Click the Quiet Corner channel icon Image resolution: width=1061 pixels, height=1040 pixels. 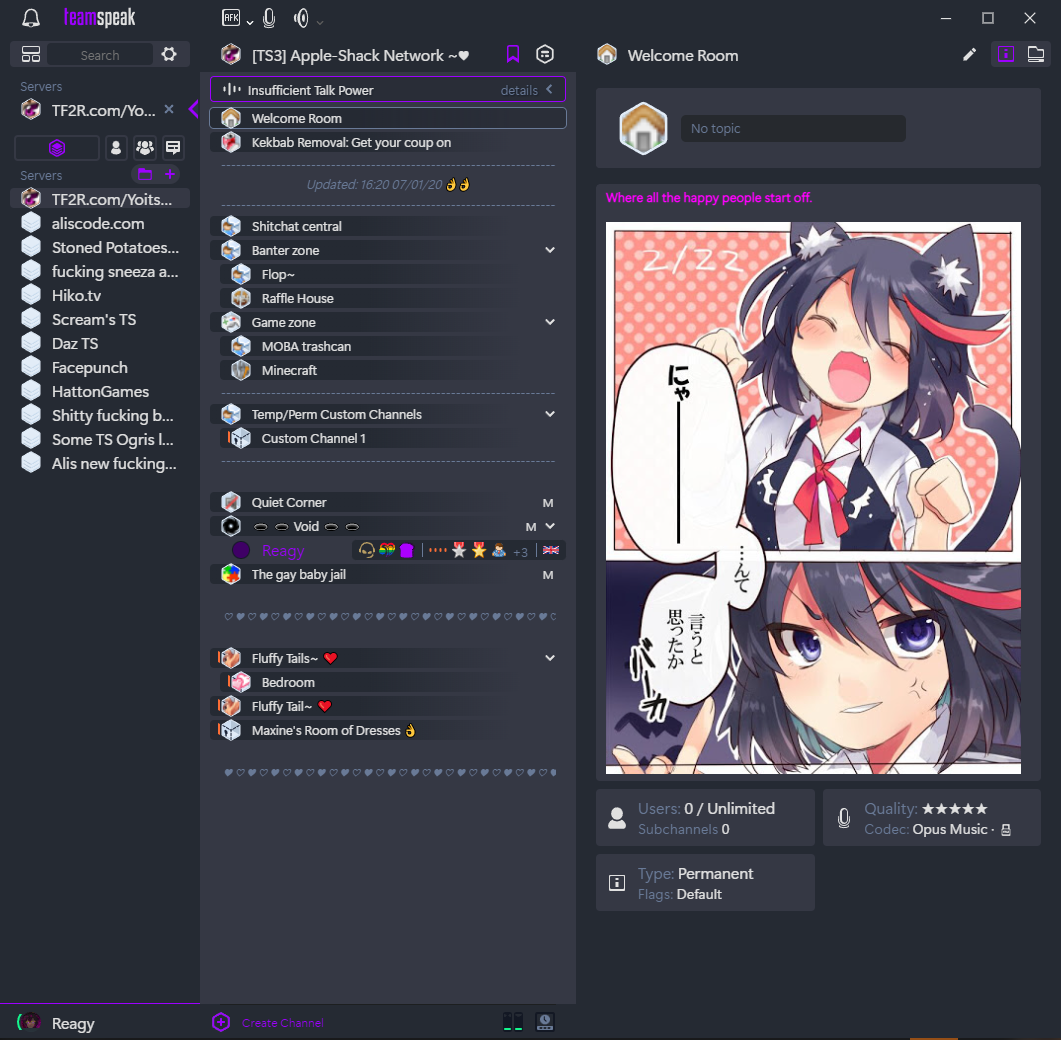(231, 502)
